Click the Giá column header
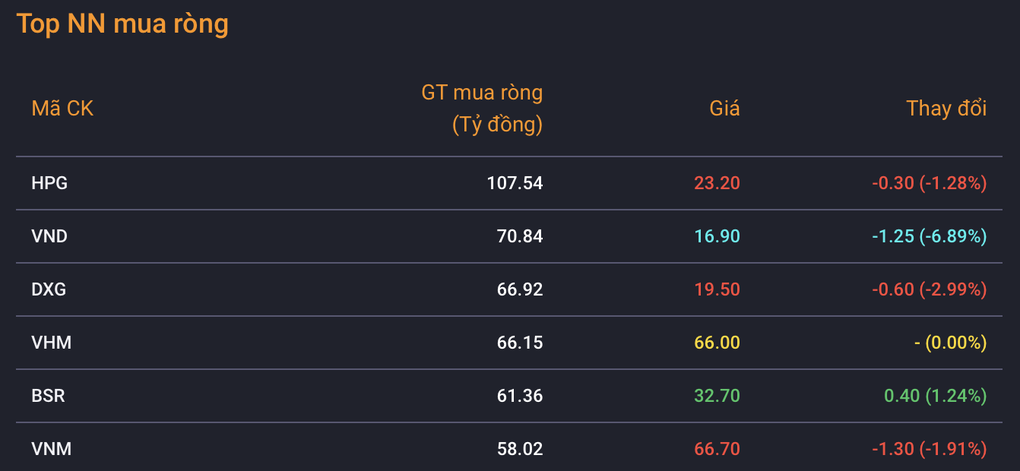1020x471 pixels. coord(725,109)
